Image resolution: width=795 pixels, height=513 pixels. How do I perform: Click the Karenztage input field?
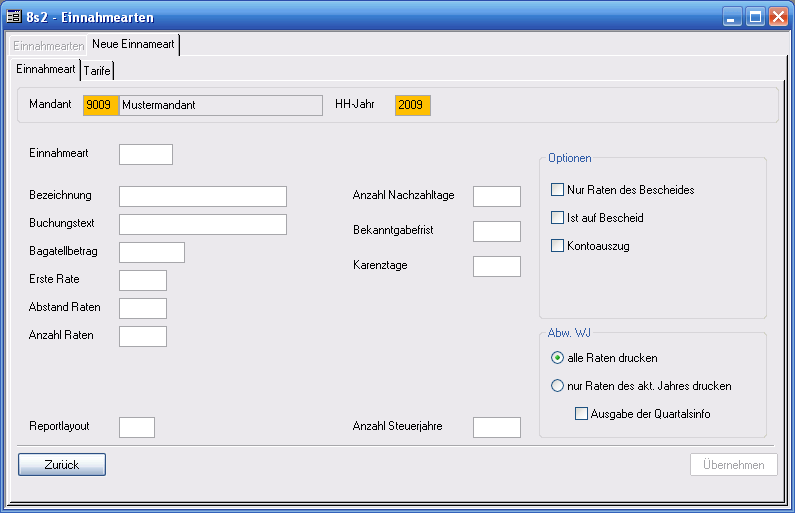point(497,266)
